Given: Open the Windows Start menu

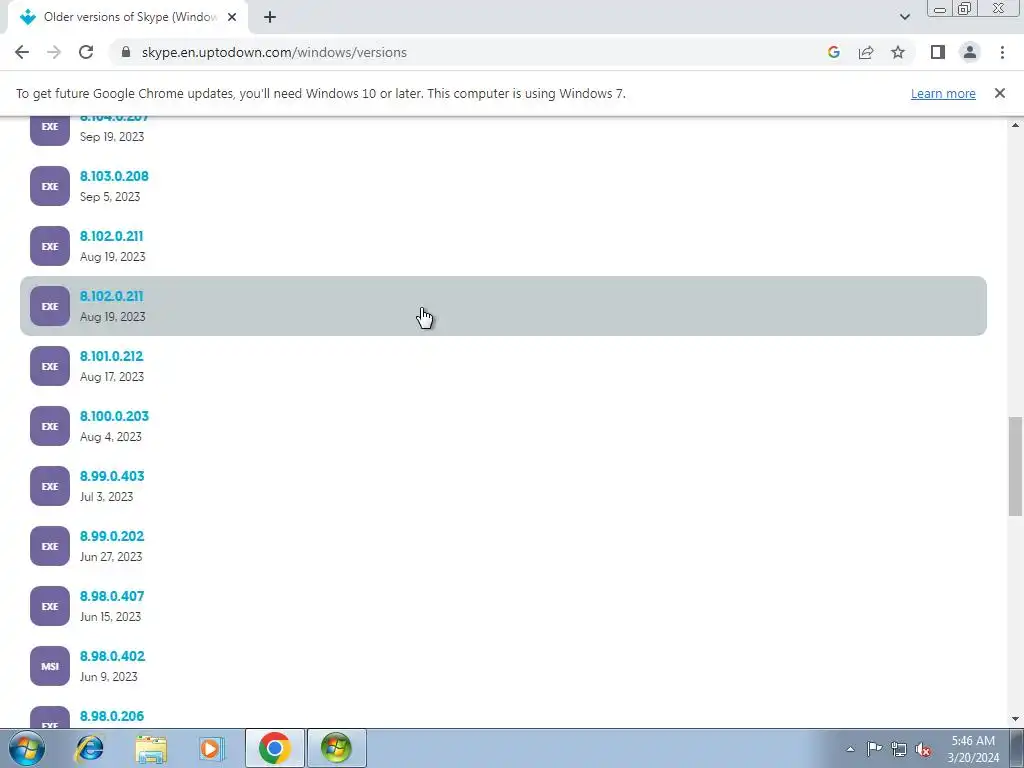Looking at the screenshot, I should (x=26, y=748).
